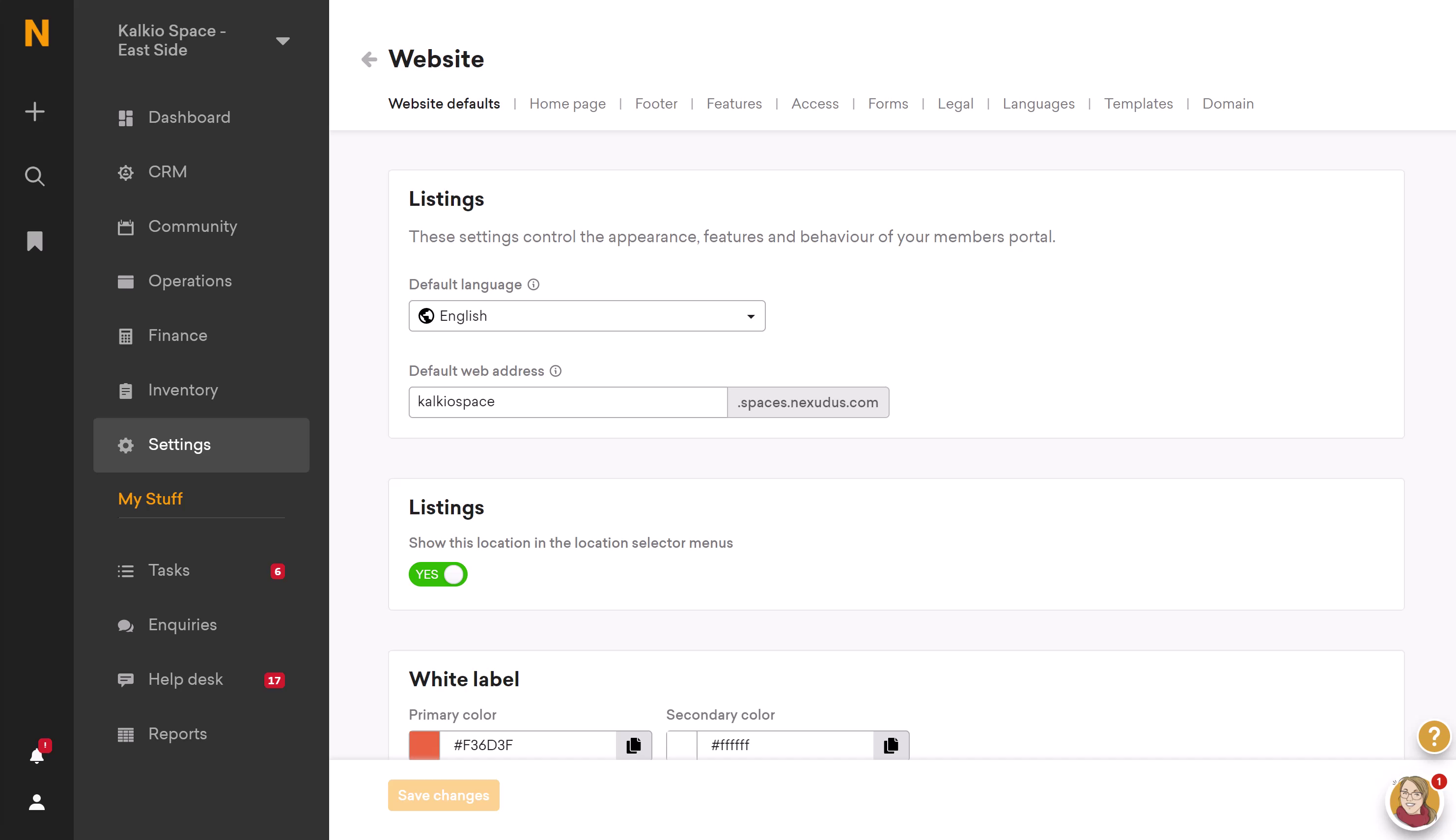Click the notifications bell icon
Viewport: 1456px width, 840px height.
(x=36, y=756)
